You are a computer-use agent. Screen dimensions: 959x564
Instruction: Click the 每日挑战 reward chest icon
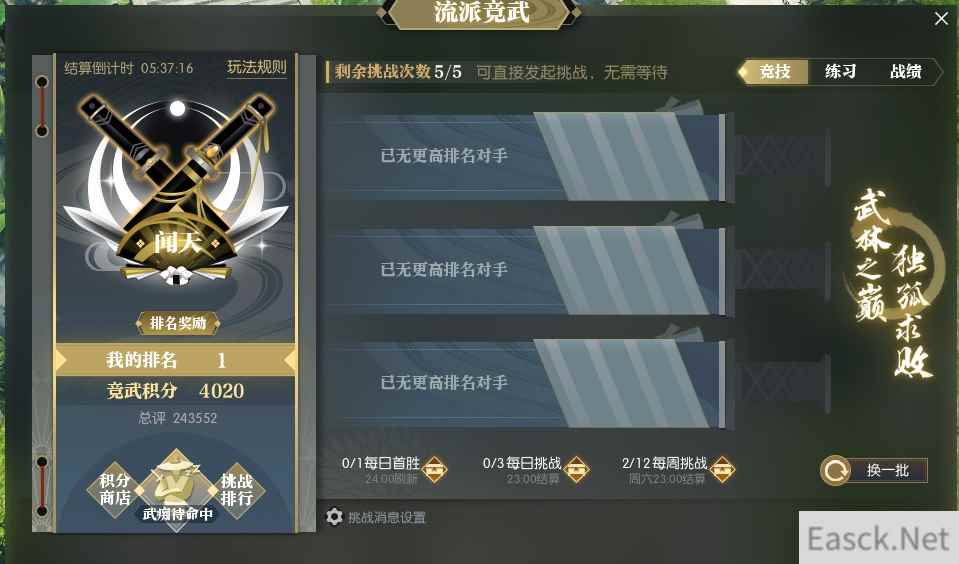pos(576,470)
